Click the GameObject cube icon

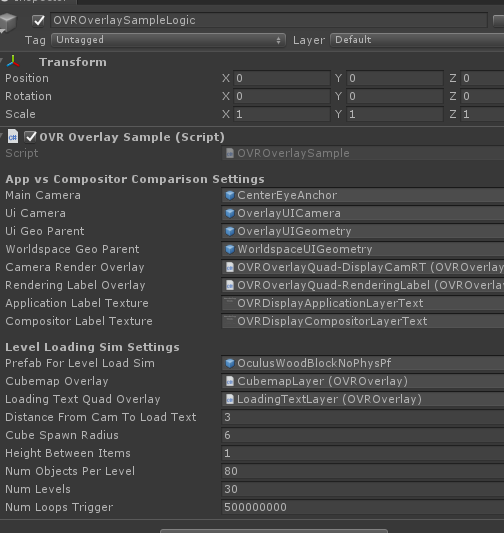pos(7,22)
